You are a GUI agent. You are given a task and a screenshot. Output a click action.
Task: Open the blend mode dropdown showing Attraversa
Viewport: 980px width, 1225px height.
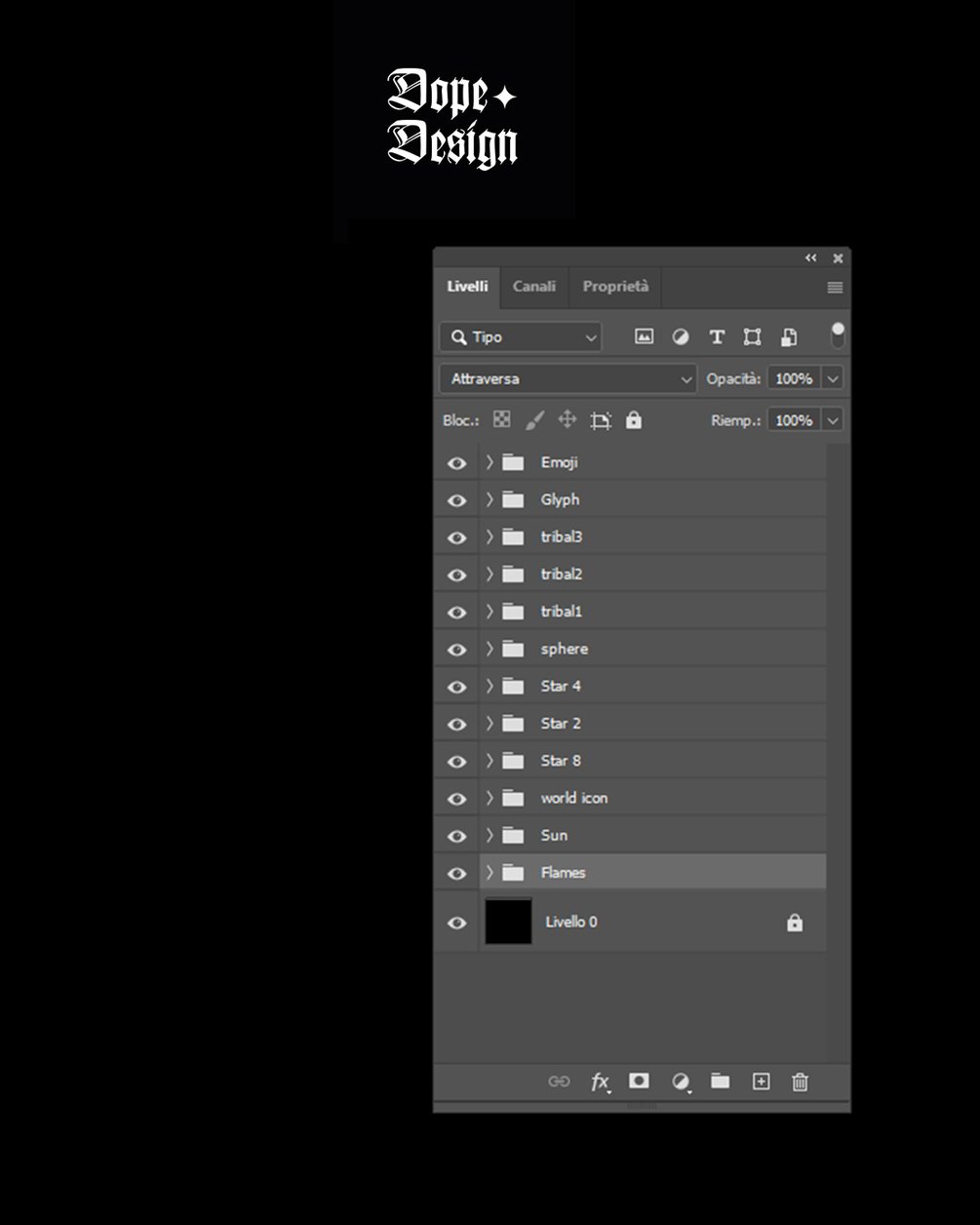click(568, 378)
